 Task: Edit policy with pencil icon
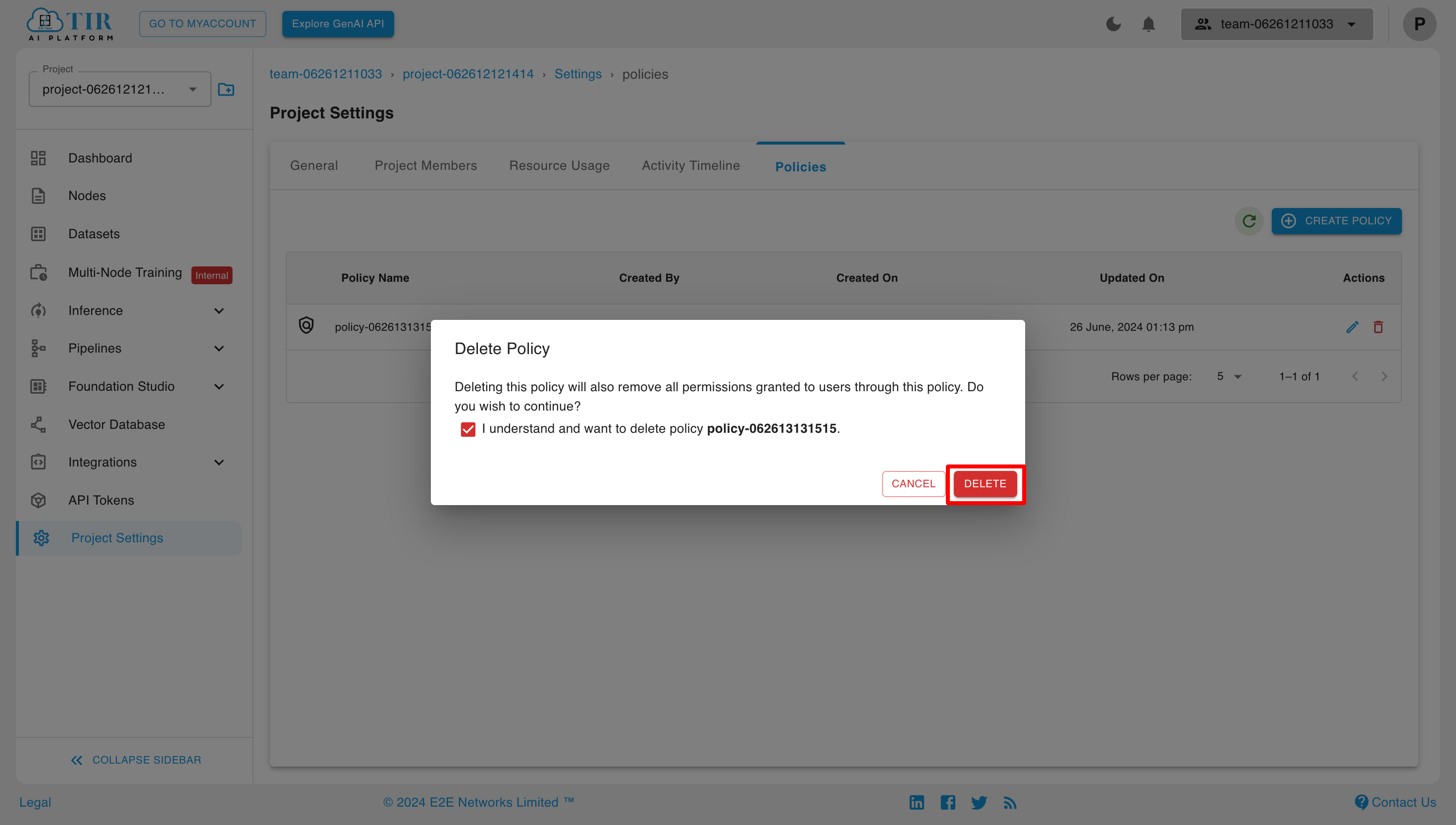1352,327
